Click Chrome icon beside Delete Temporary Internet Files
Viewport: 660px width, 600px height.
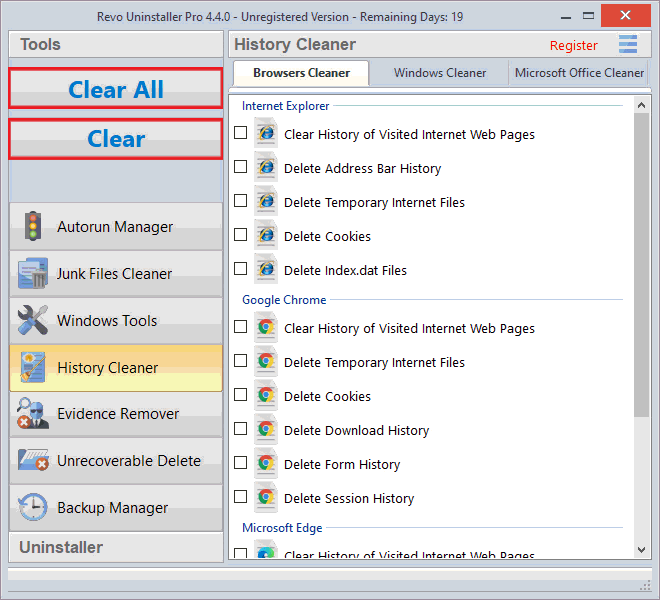[x=266, y=361]
